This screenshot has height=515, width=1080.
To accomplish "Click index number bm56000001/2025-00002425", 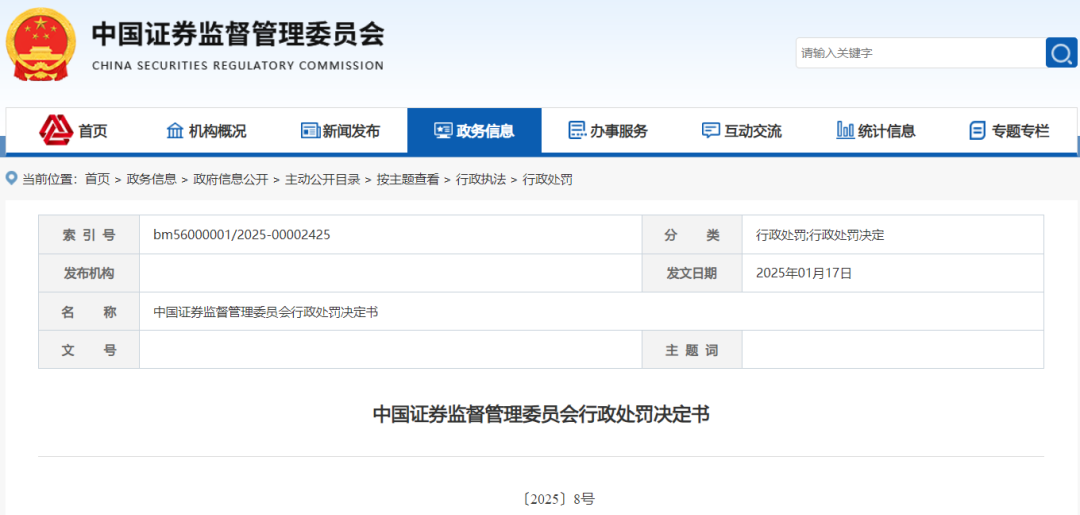I will (242, 235).
